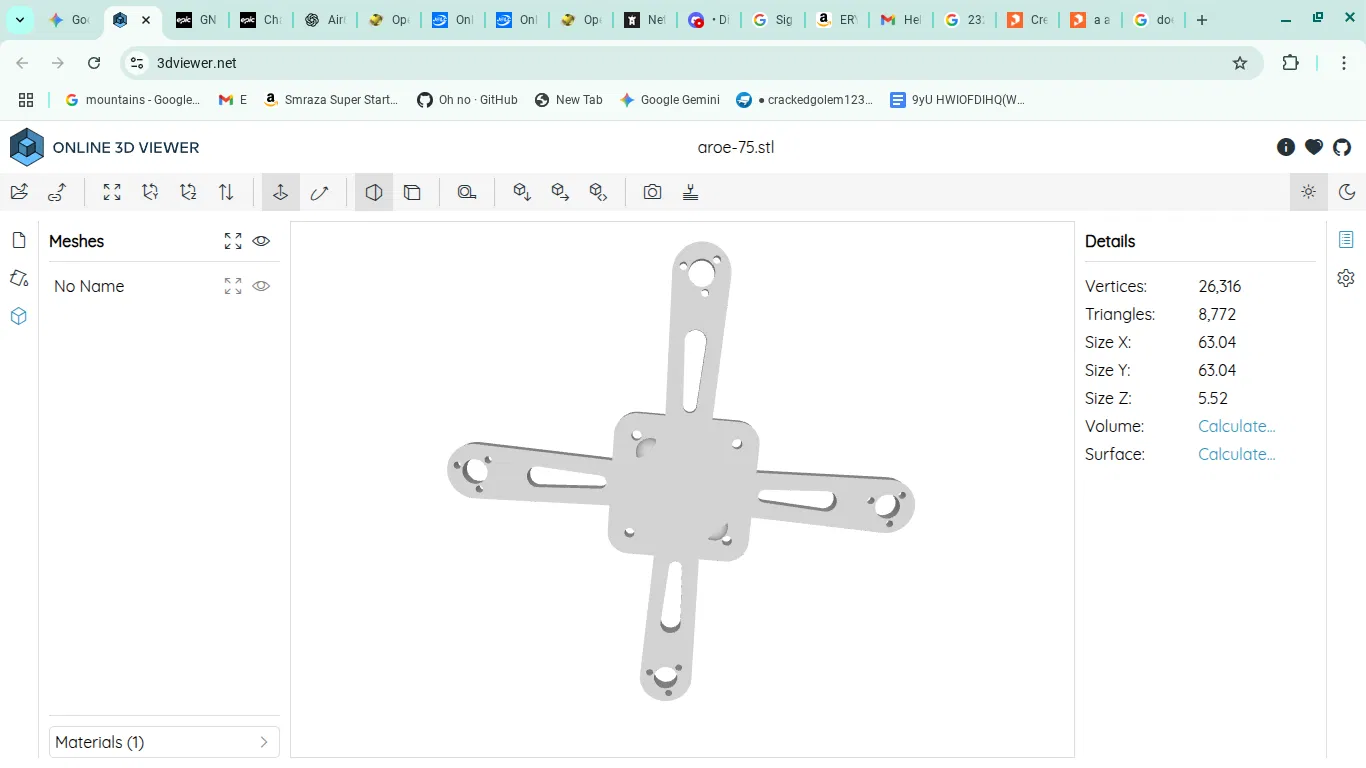The image size is (1366, 768).
Task: Open the tab search dropdown
Action: coord(20,20)
